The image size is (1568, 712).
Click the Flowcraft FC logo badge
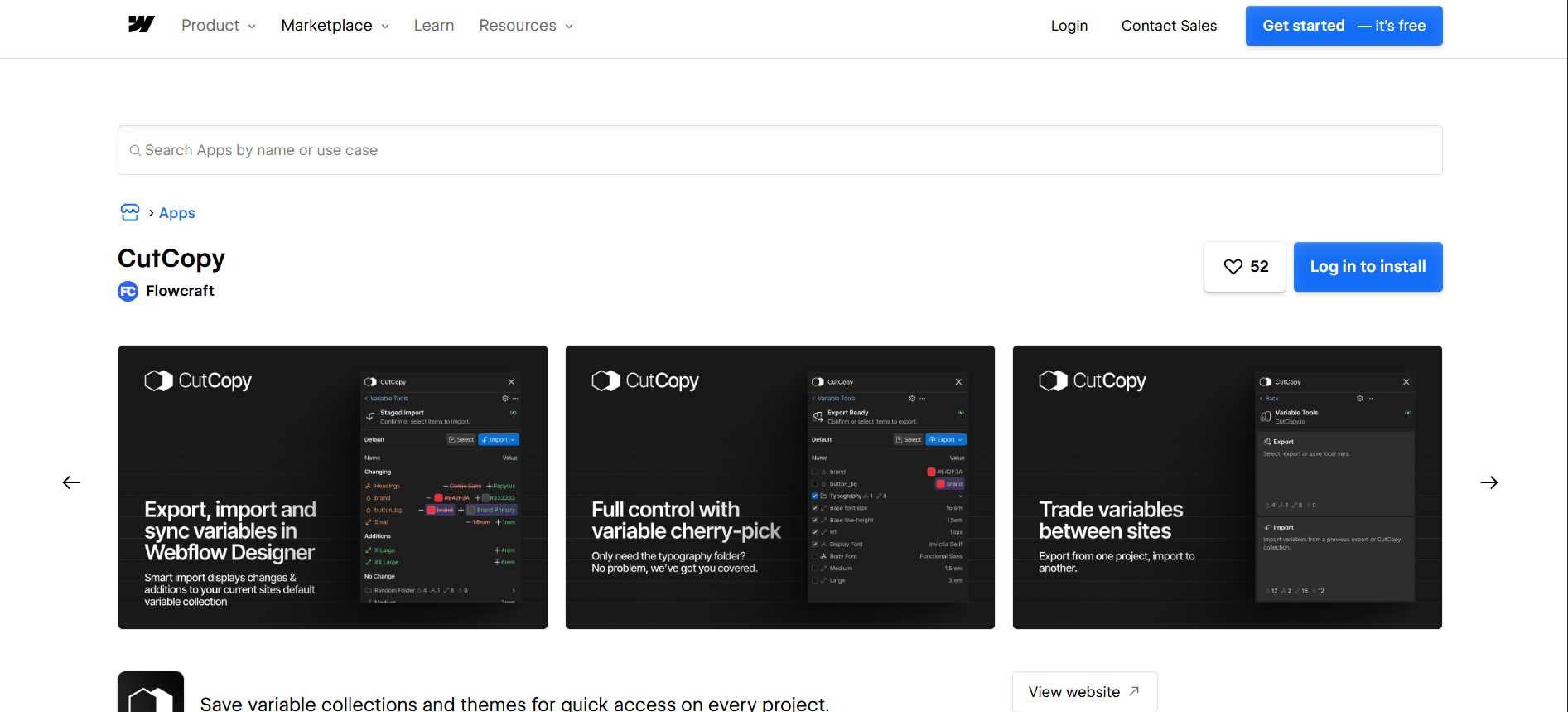coord(128,292)
